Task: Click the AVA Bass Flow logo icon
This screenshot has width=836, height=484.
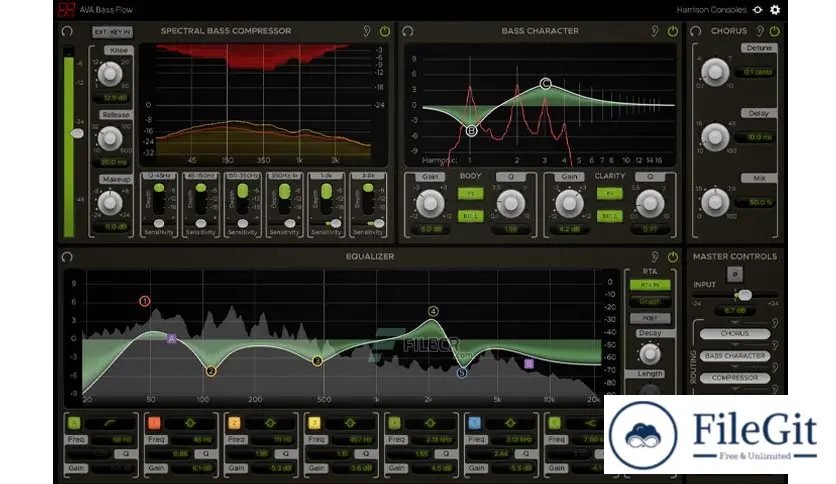Action: tap(67, 10)
